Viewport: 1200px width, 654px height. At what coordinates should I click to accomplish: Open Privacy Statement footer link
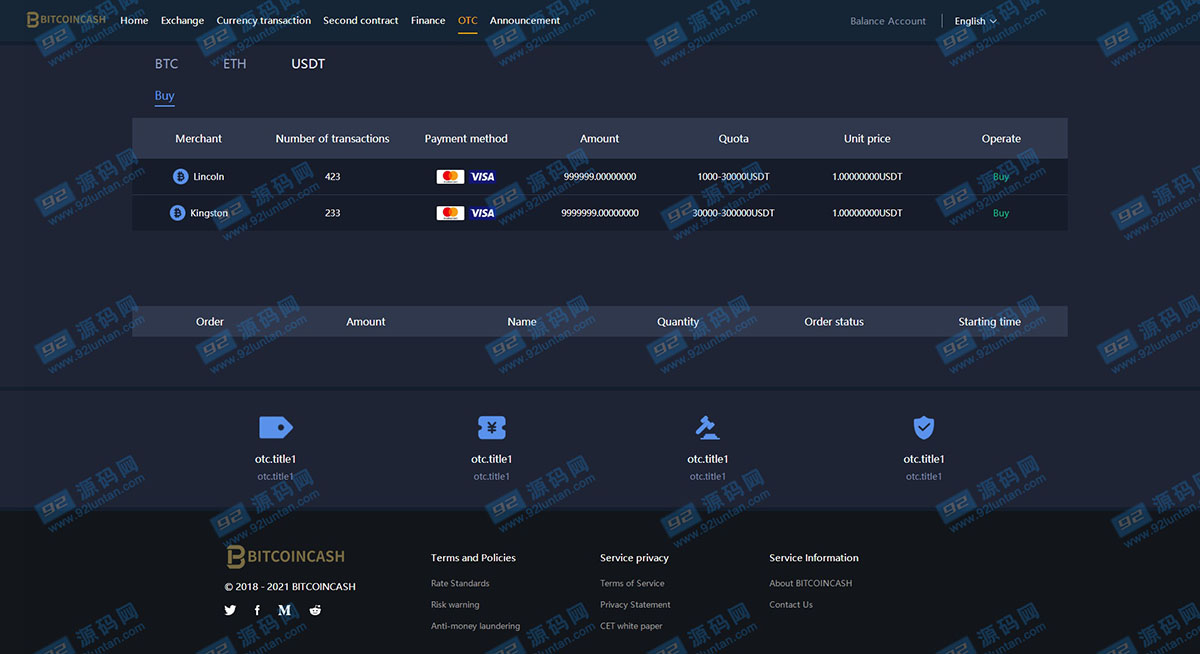click(635, 605)
